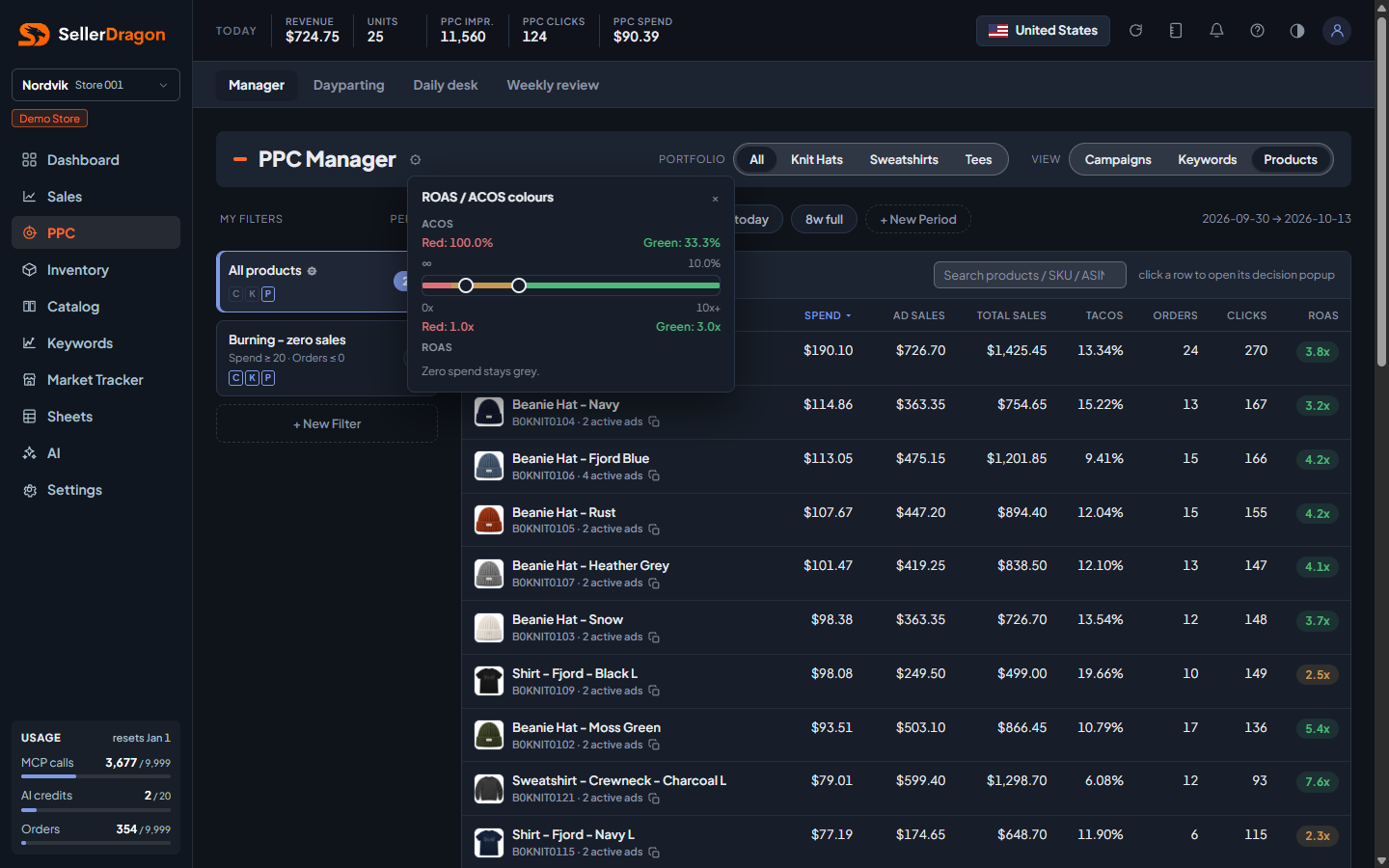Copy ASIN for Beanie Hat - Rust
The width and height of the screenshot is (1389, 868).
point(654,529)
